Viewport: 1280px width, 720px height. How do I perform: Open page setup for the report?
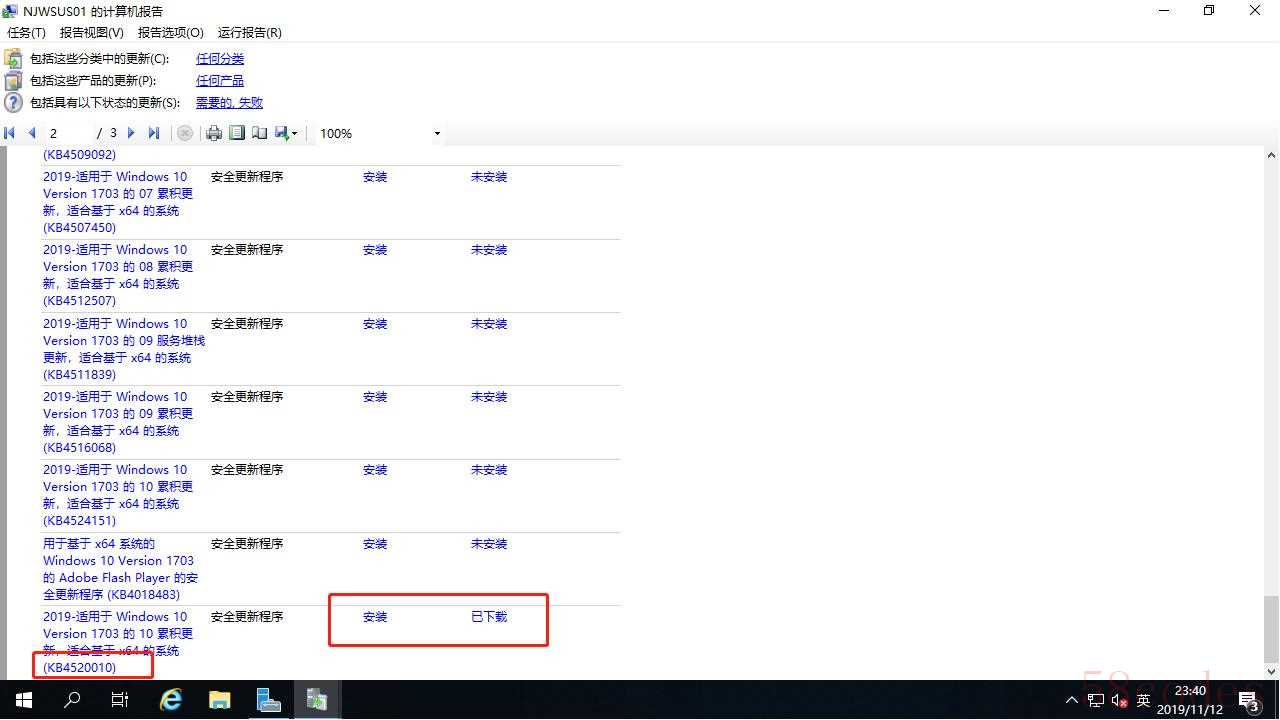coord(259,133)
